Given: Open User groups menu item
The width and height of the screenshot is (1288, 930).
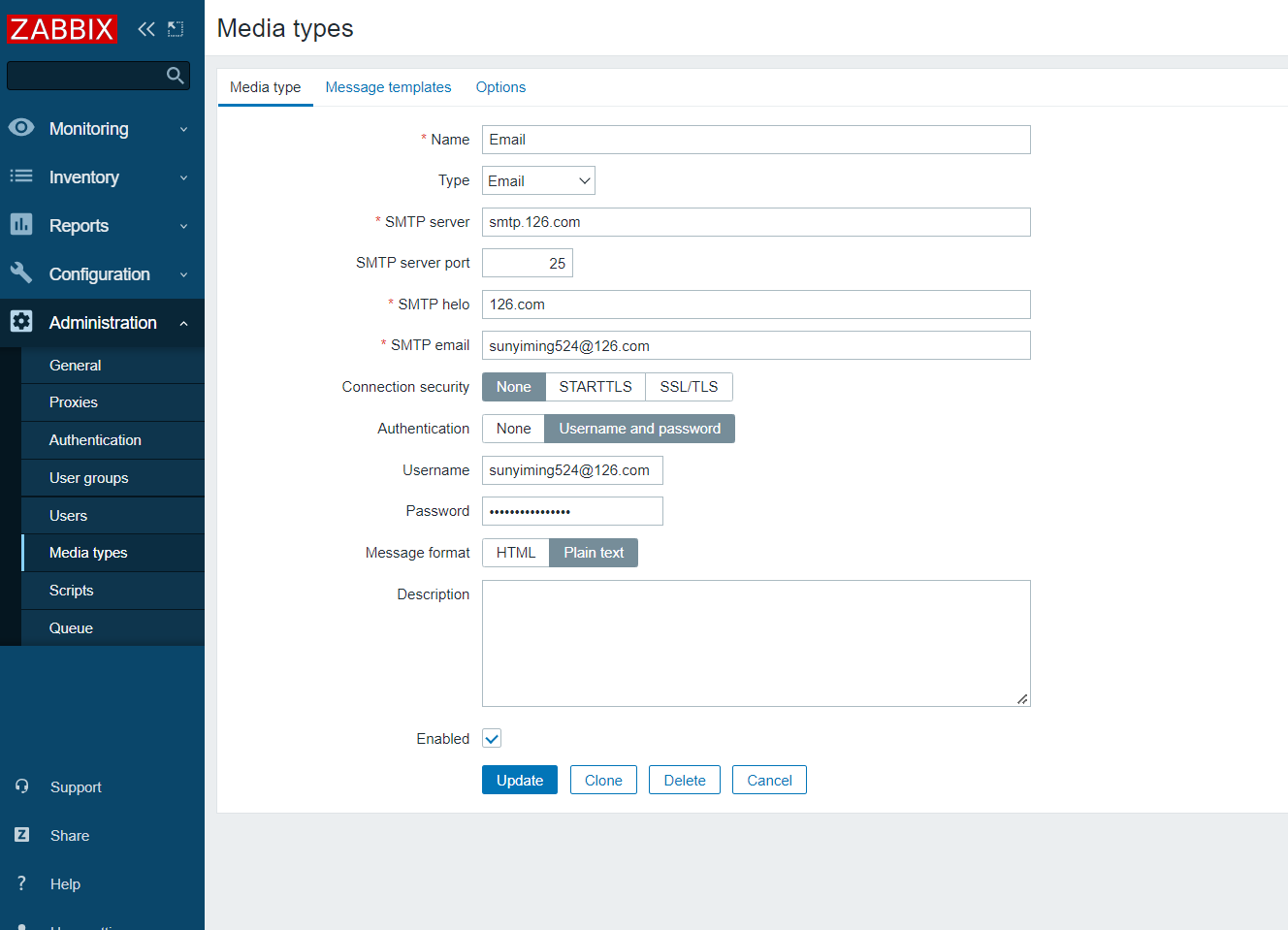Looking at the screenshot, I should click(x=113, y=478).
